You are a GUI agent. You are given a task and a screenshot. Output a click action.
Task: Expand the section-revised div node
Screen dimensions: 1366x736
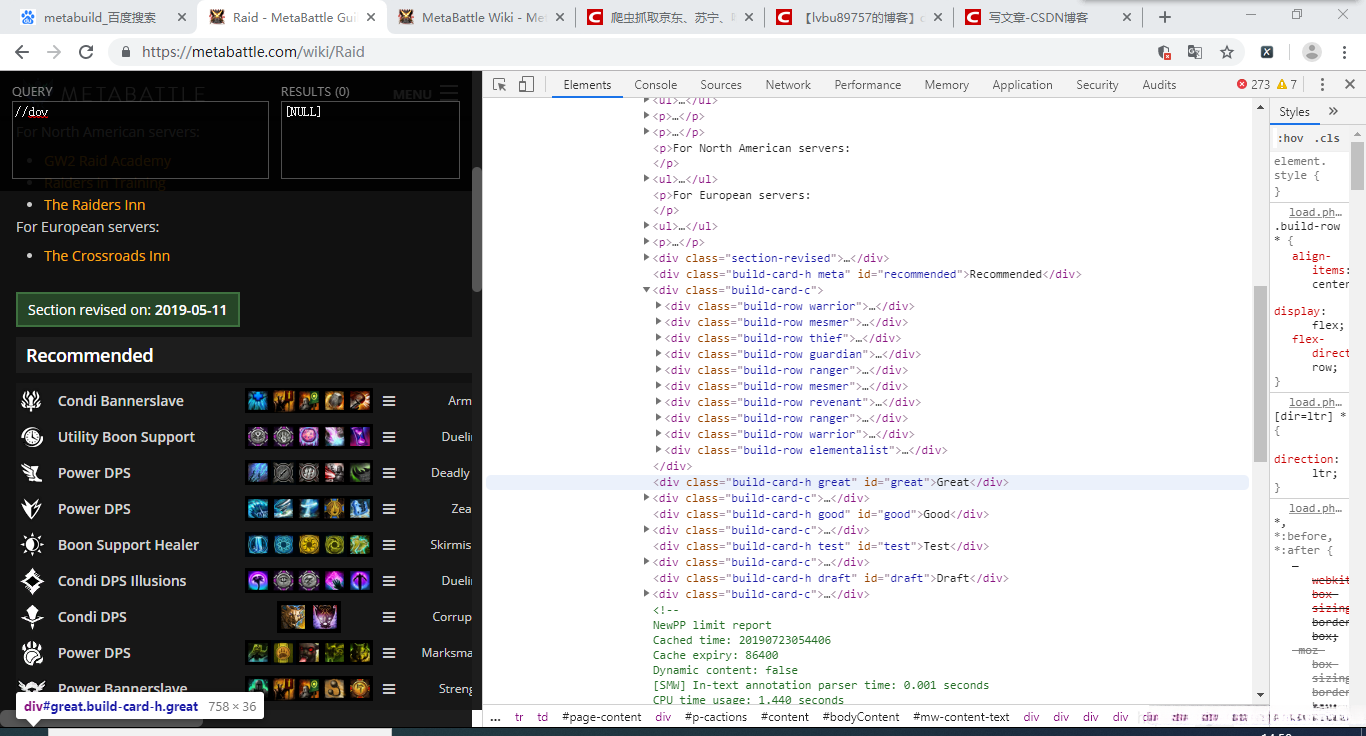pyautogui.click(x=647, y=258)
